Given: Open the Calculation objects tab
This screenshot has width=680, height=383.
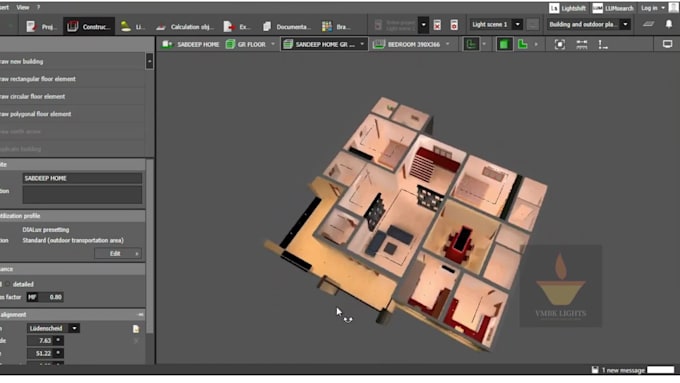Looking at the screenshot, I should coord(185,26).
